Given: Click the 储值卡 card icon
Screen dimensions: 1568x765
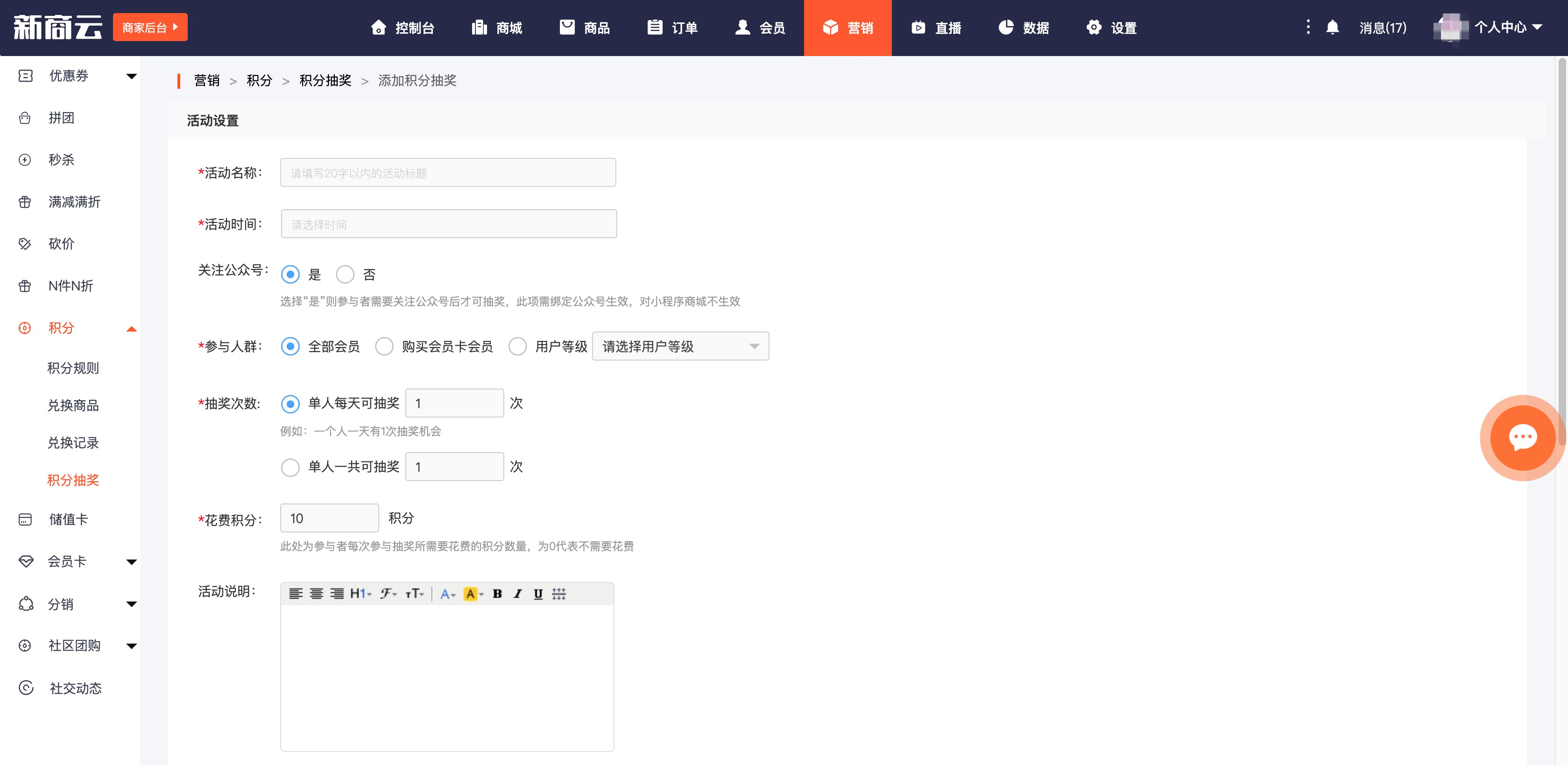Looking at the screenshot, I should tap(25, 519).
